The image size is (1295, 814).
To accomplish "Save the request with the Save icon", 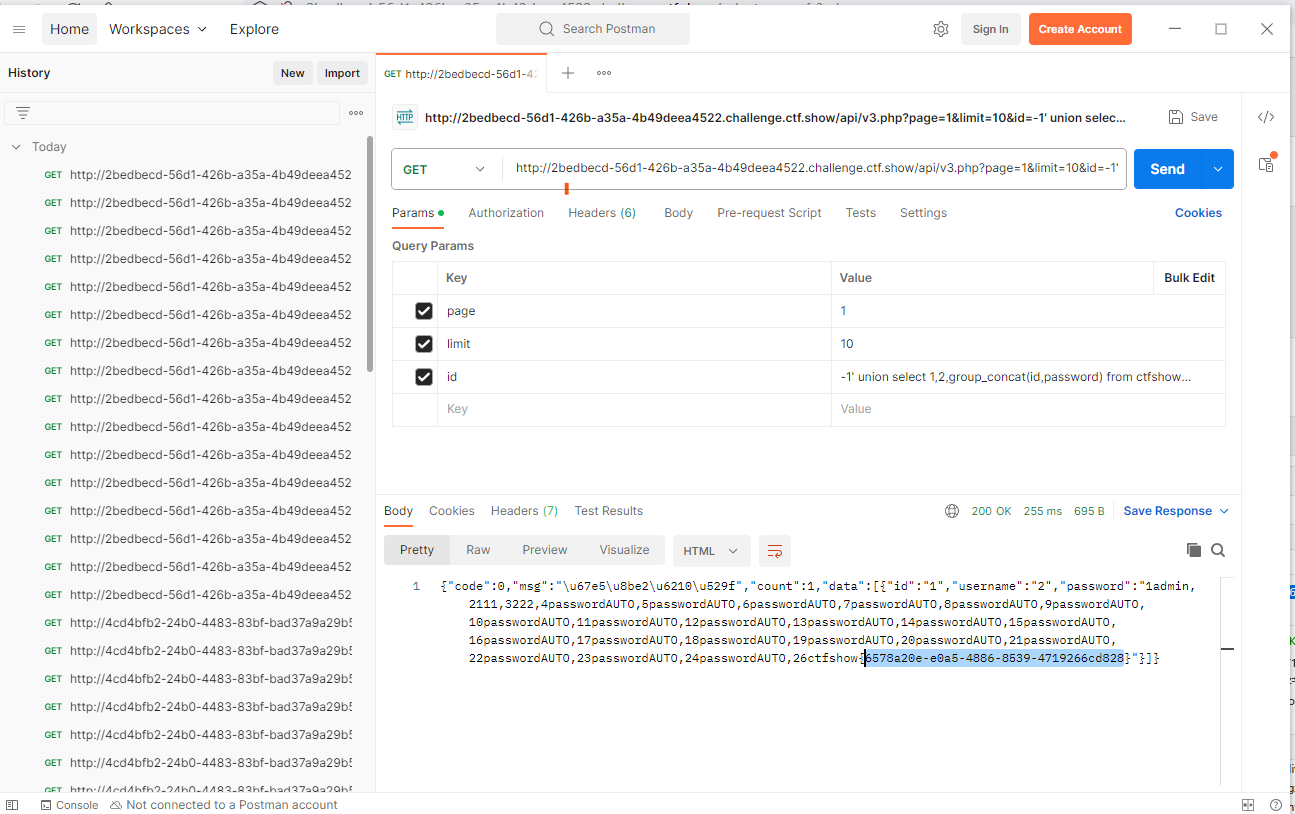I will [x=1193, y=117].
